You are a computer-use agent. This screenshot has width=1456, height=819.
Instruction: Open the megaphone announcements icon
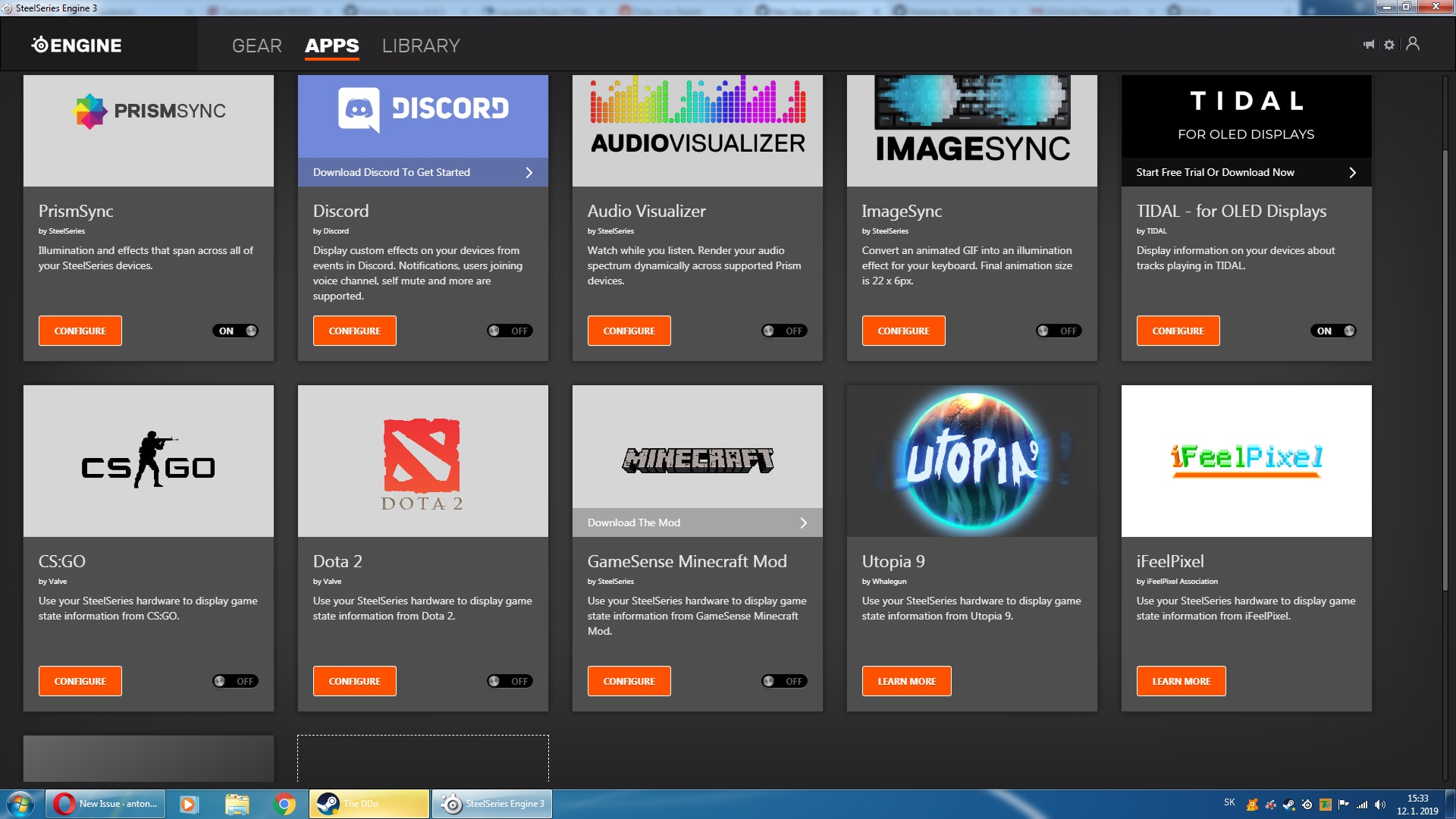pyautogui.click(x=1369, y=45)
